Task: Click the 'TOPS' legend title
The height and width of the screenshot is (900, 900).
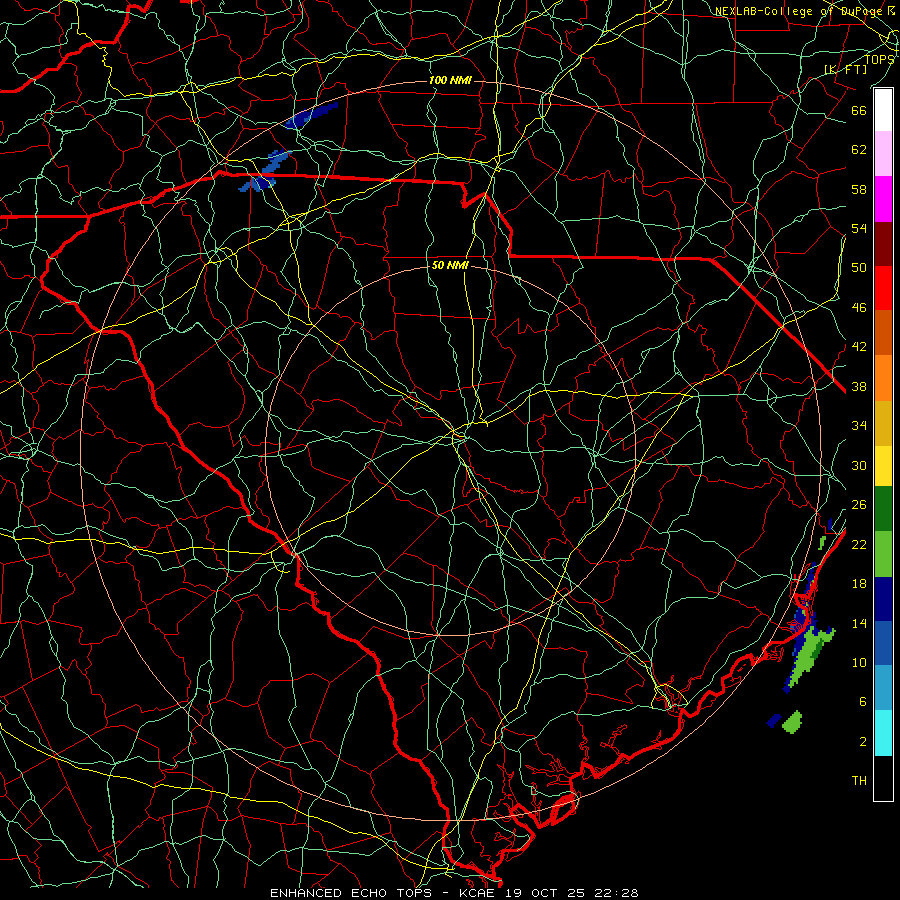Action: coord(879,59)
